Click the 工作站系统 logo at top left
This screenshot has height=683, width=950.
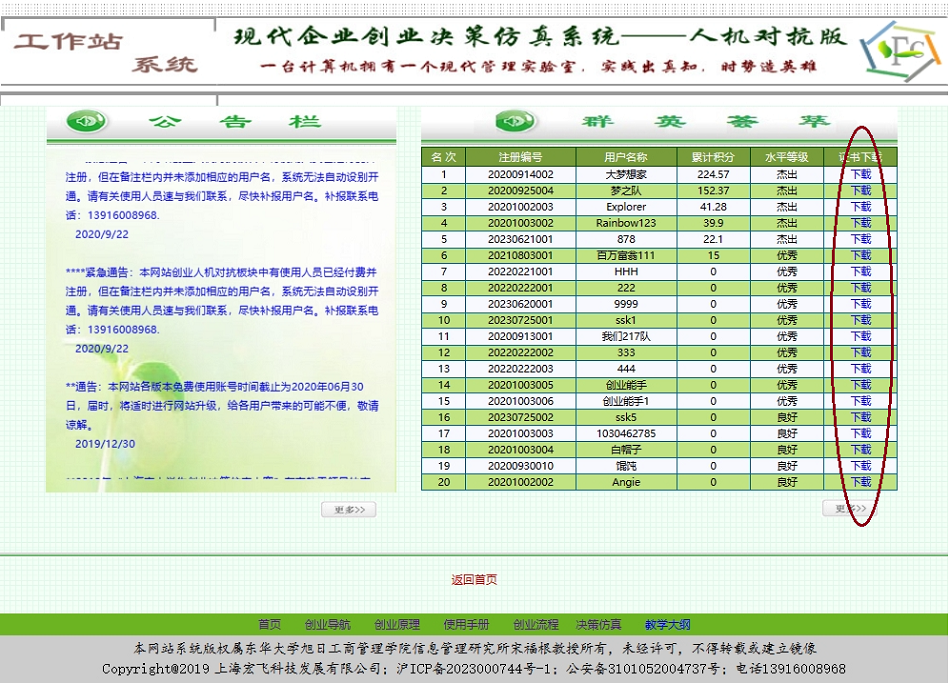click(105, 52)
